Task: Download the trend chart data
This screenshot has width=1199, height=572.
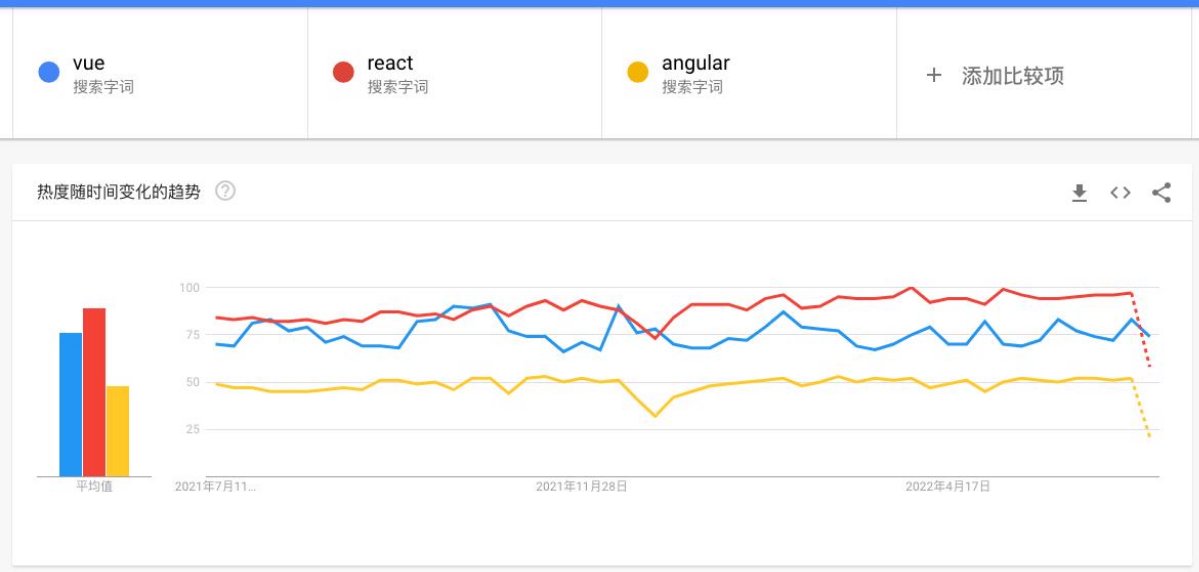Action: [x=1079, y=193]
